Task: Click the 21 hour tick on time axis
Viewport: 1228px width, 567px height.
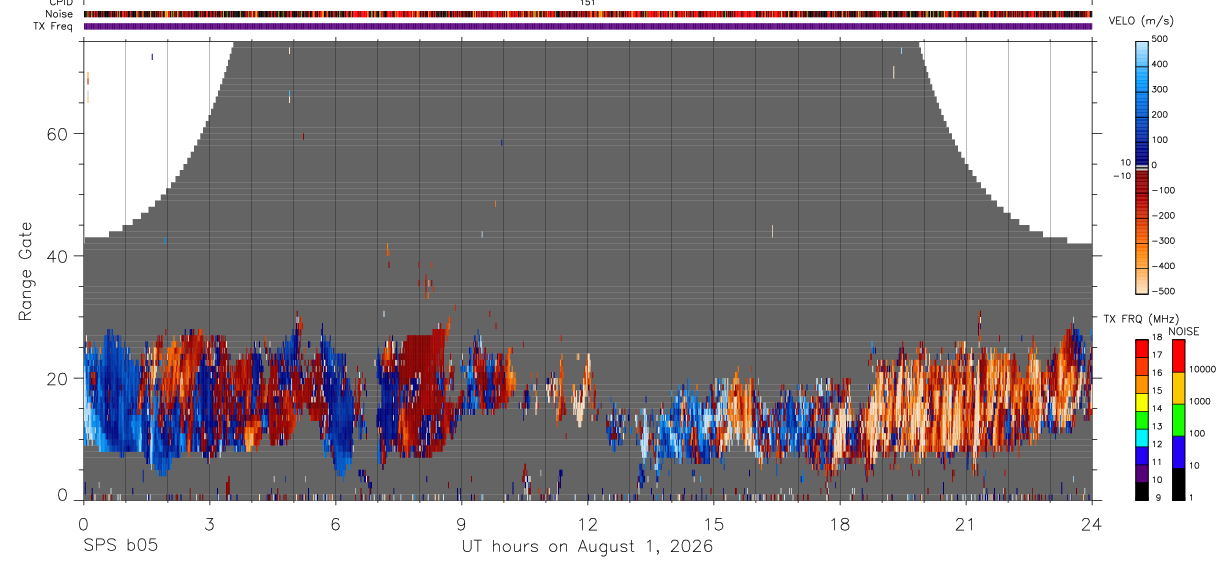Action: coord(965,523)
